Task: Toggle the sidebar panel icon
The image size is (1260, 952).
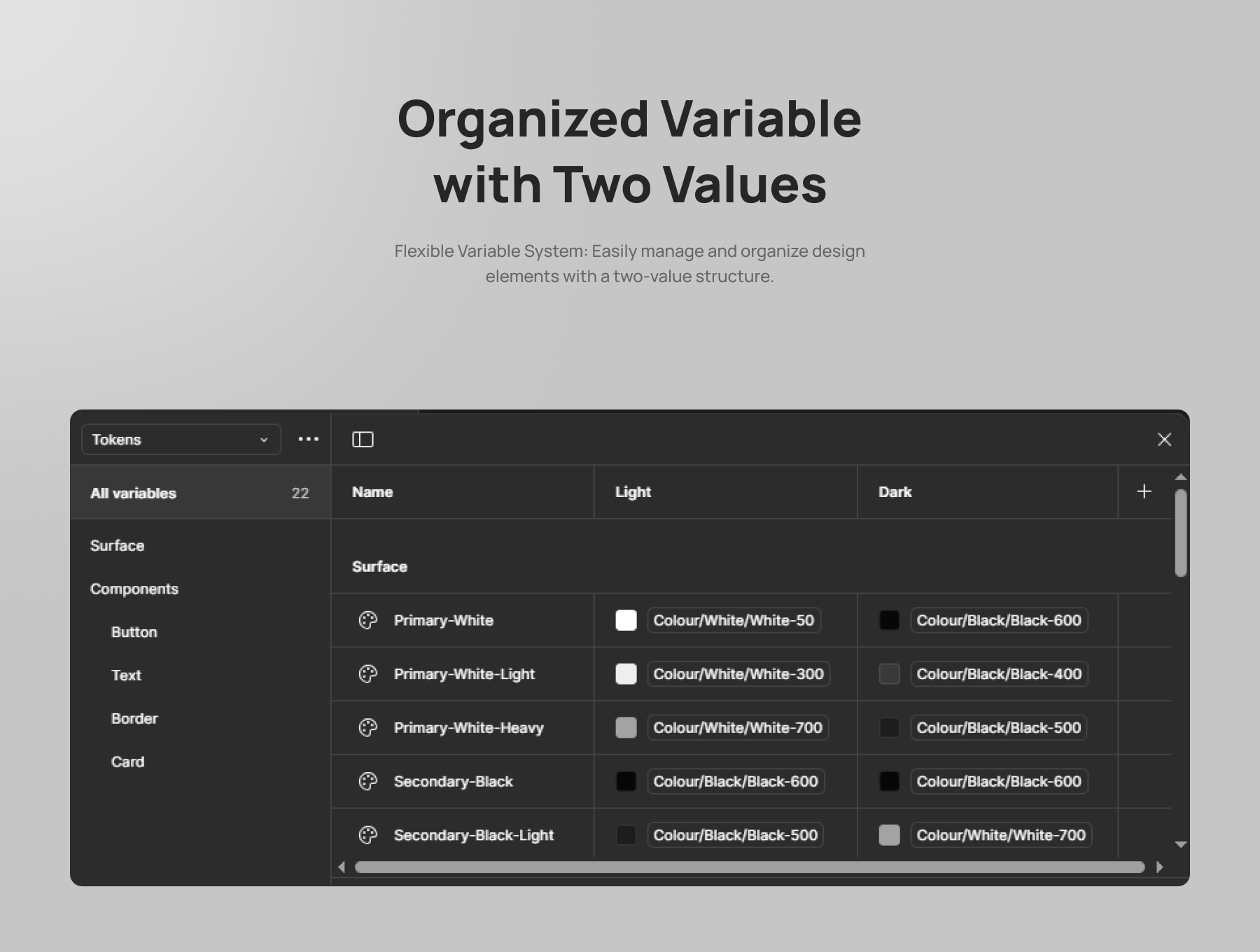Action: tap(363, 440)
